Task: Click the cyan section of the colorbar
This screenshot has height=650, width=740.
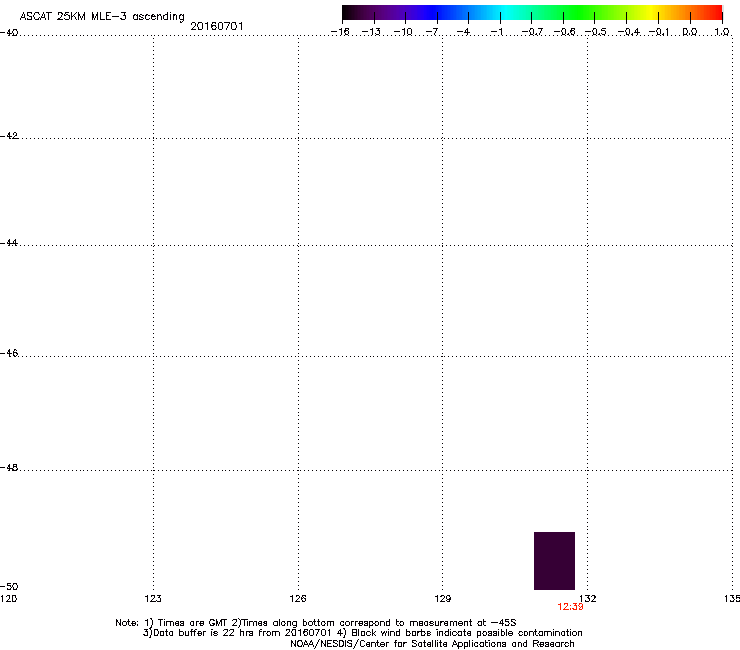Action: [x=507, y=13]
